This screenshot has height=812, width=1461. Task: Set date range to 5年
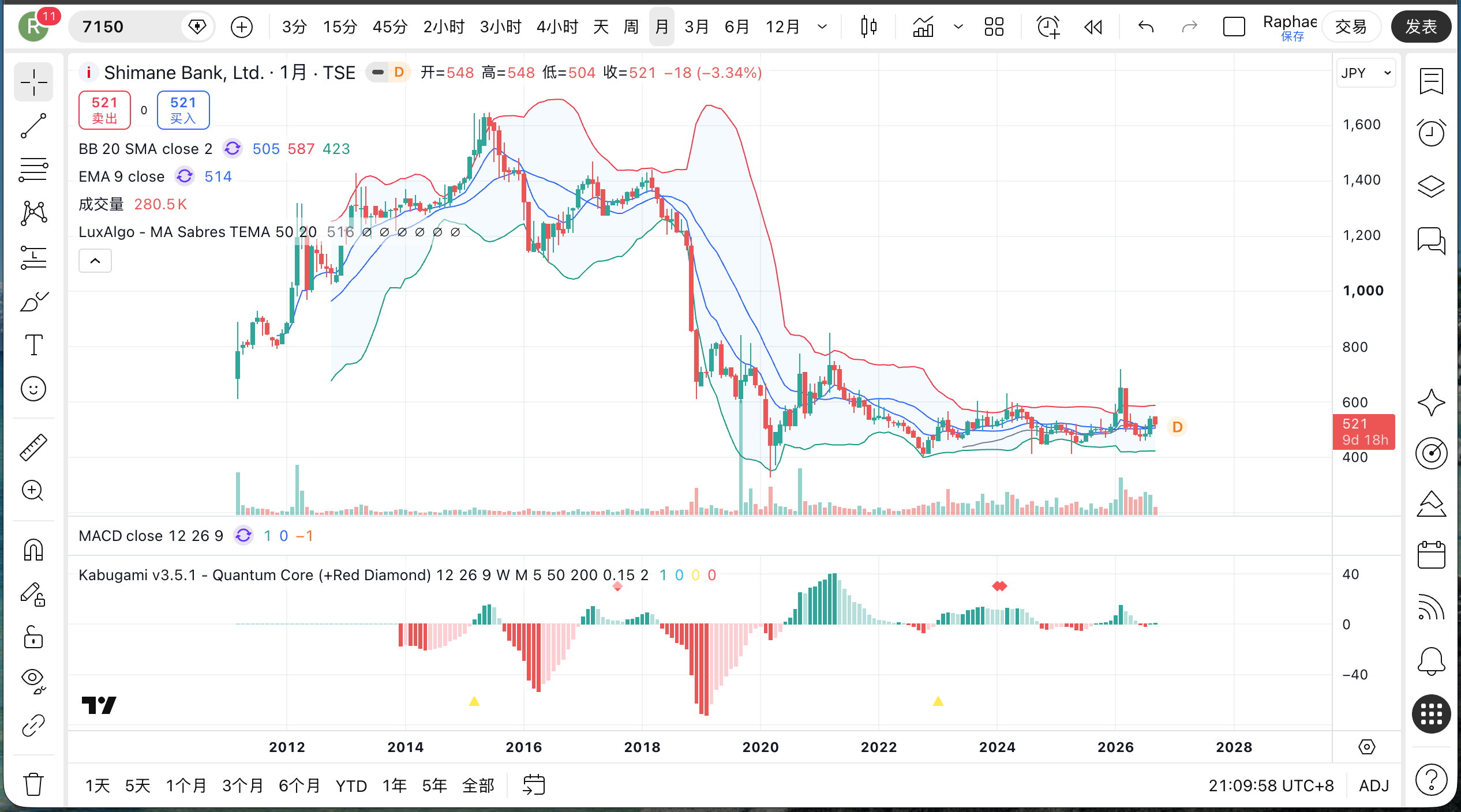point(434,785)
